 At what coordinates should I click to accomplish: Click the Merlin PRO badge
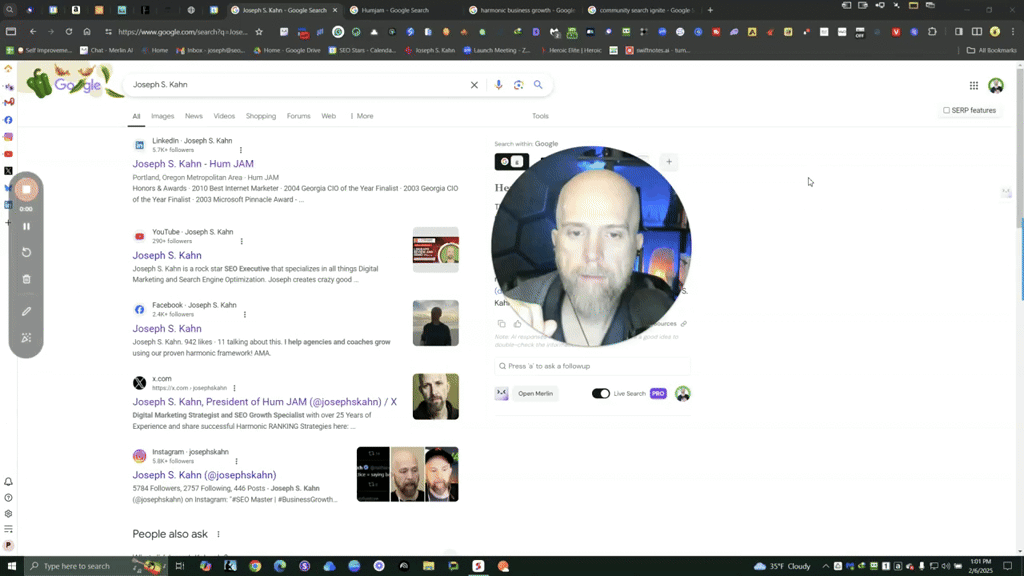point(658,393)
